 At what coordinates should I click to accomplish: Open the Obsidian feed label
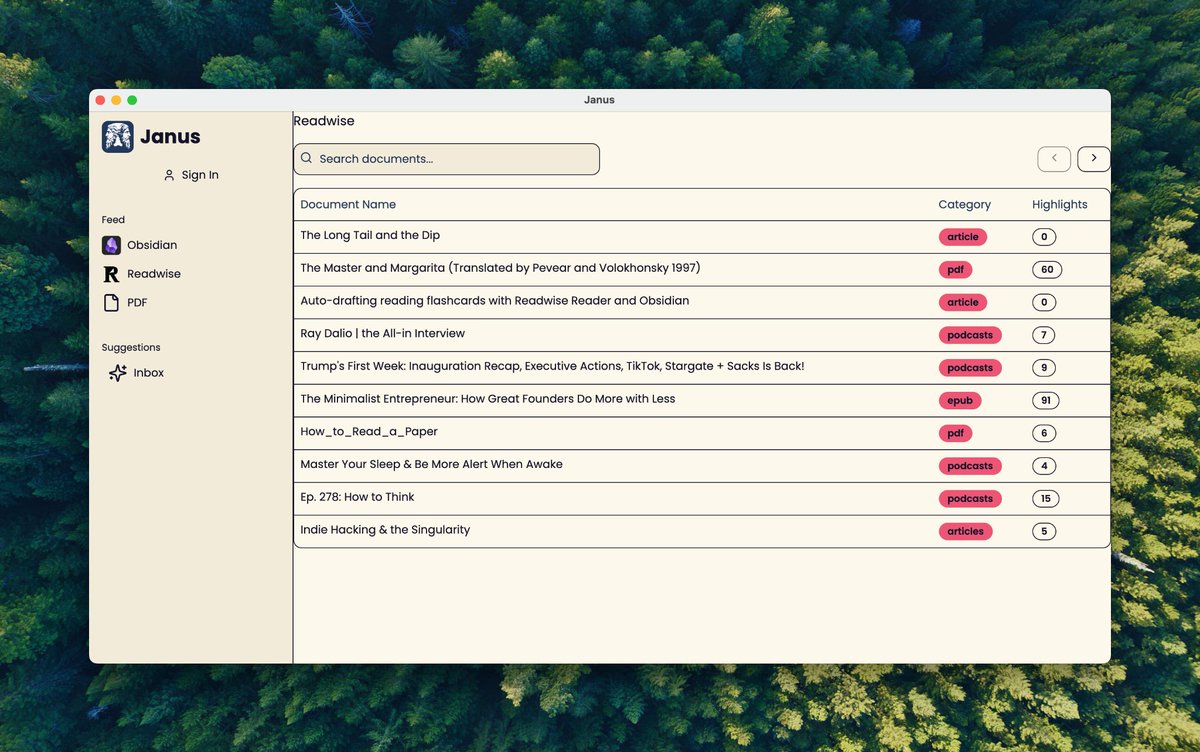[152, 245]
